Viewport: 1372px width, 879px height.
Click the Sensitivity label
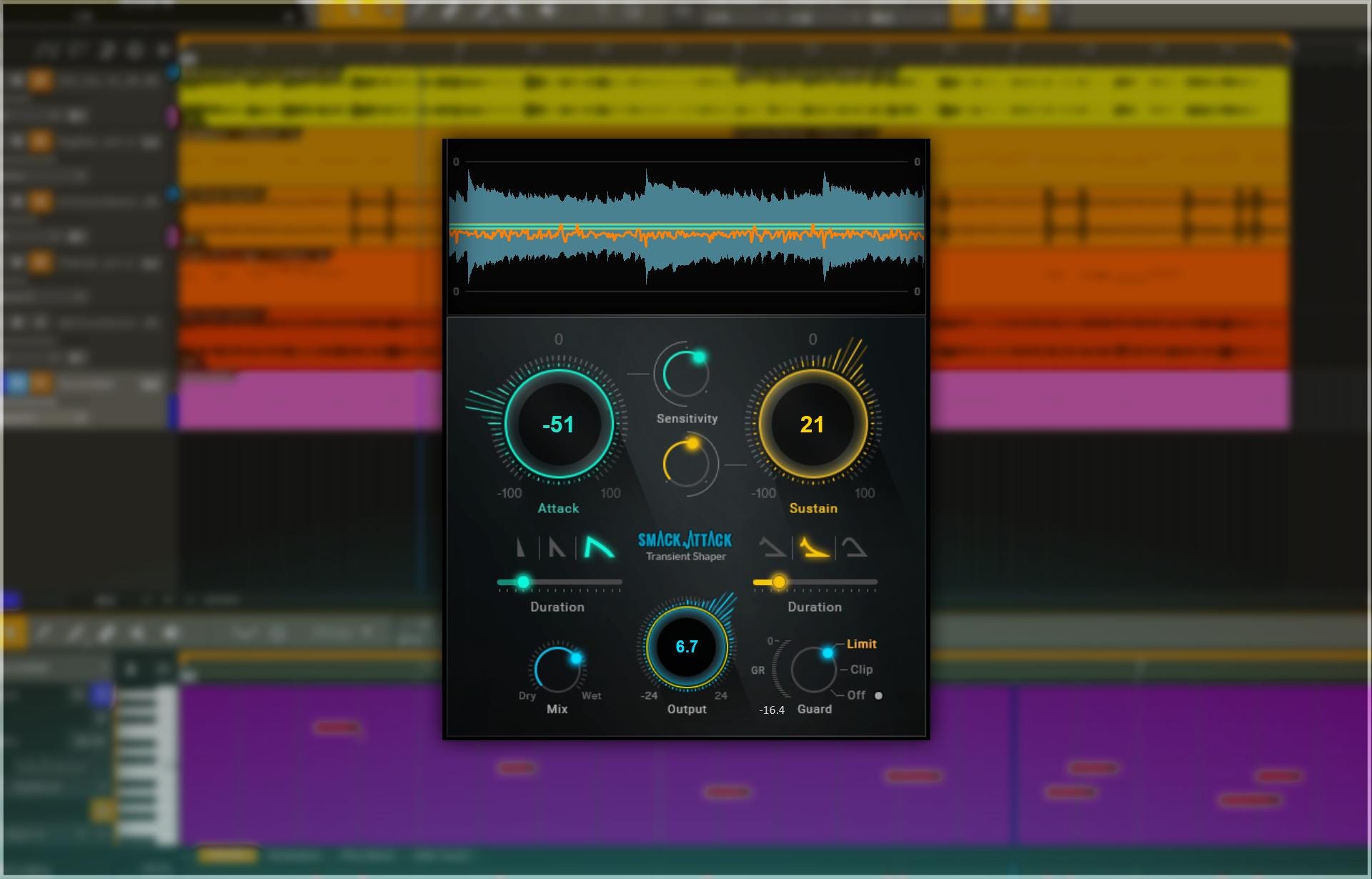pos(687,419)
